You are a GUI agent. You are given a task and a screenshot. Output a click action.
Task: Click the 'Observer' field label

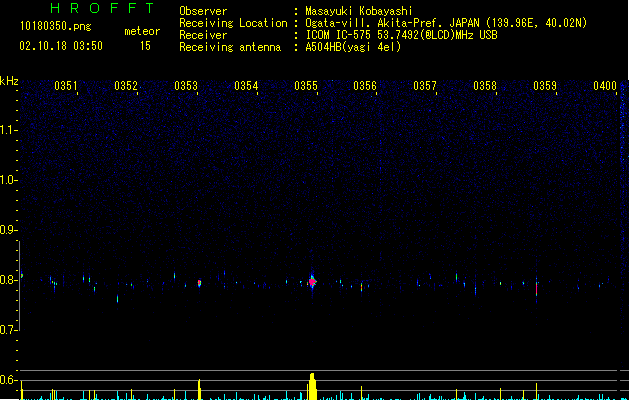[x=203, y=11]
